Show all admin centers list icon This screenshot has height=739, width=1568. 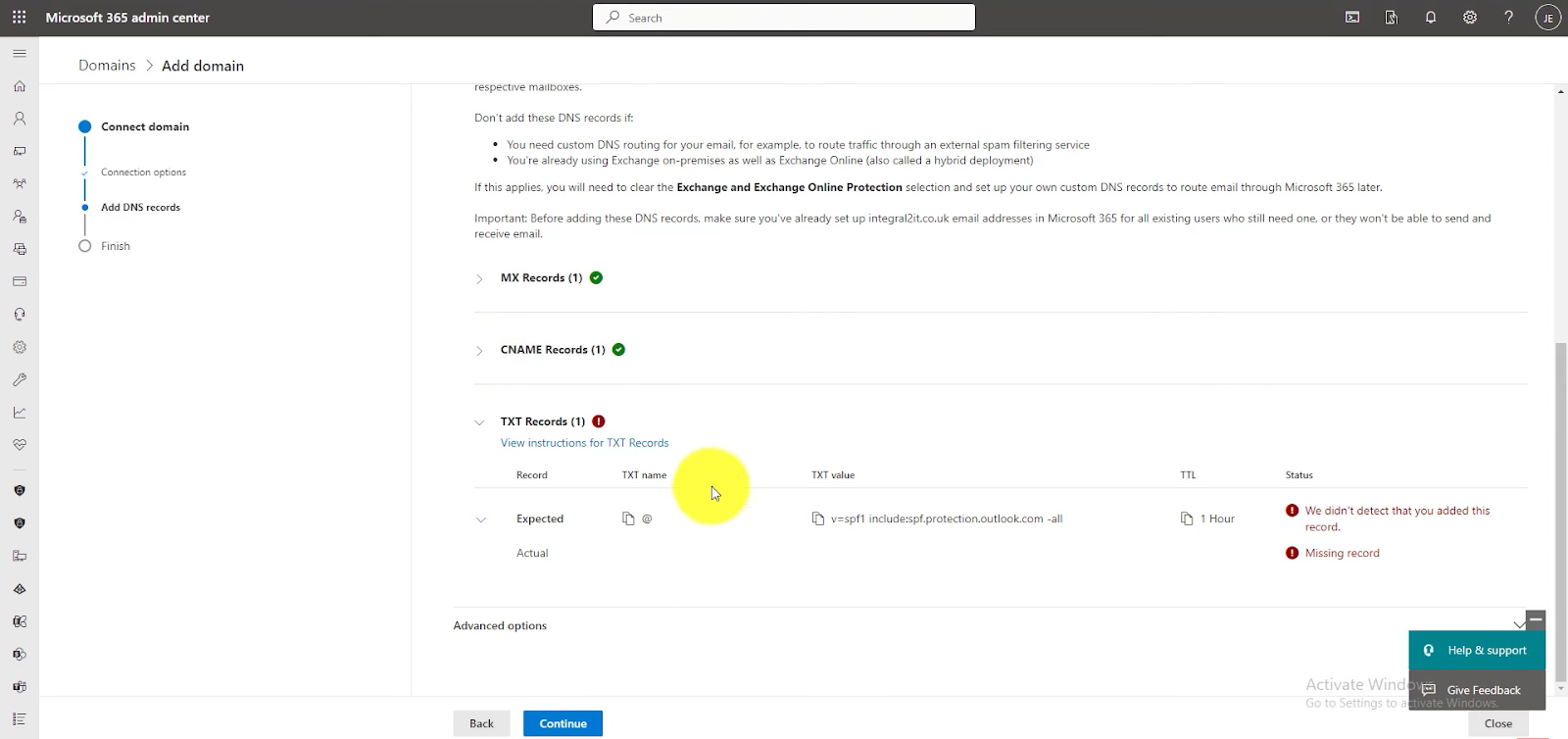[x=20, y=719]
